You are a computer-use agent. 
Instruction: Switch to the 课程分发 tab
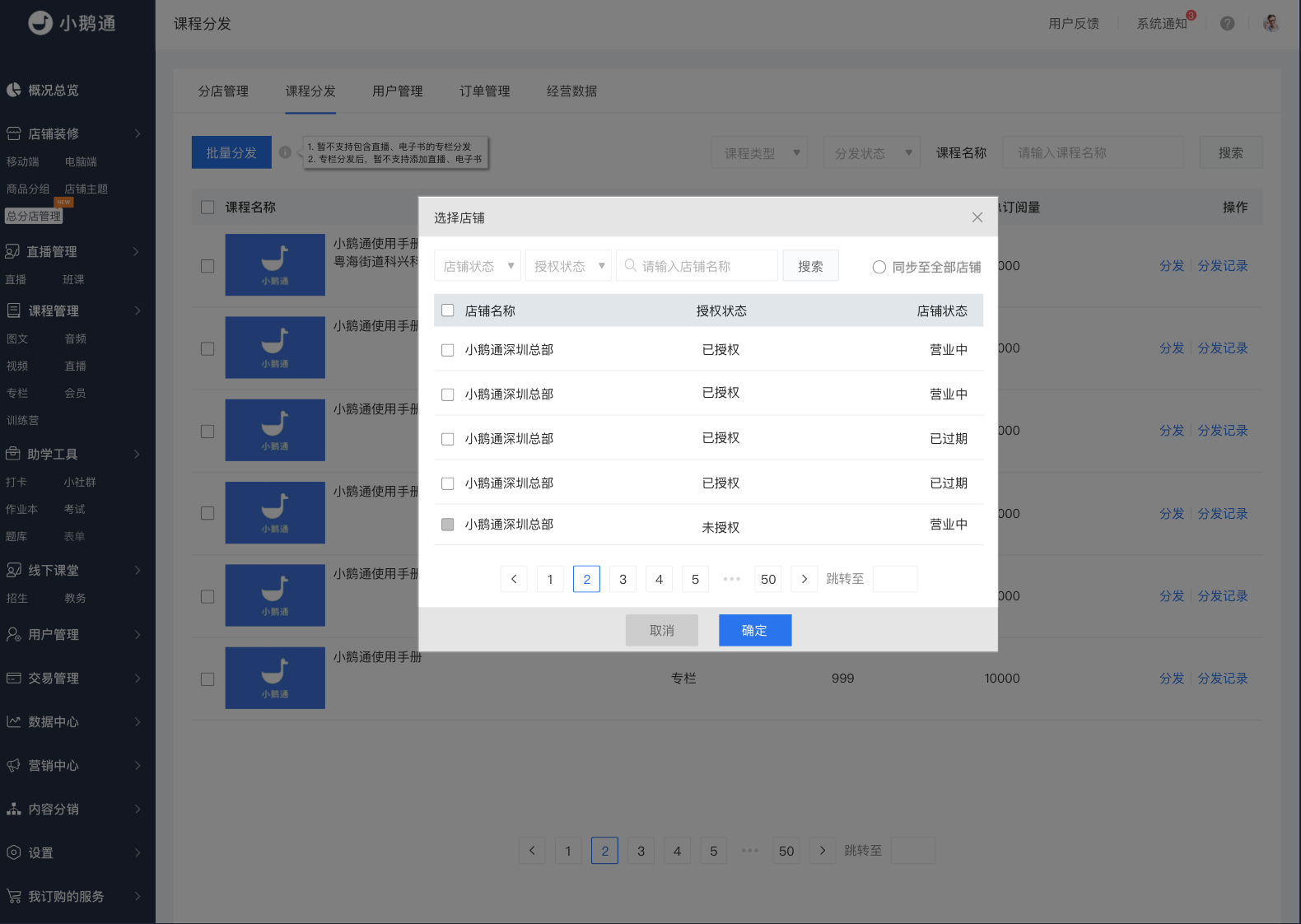(310, 91)
